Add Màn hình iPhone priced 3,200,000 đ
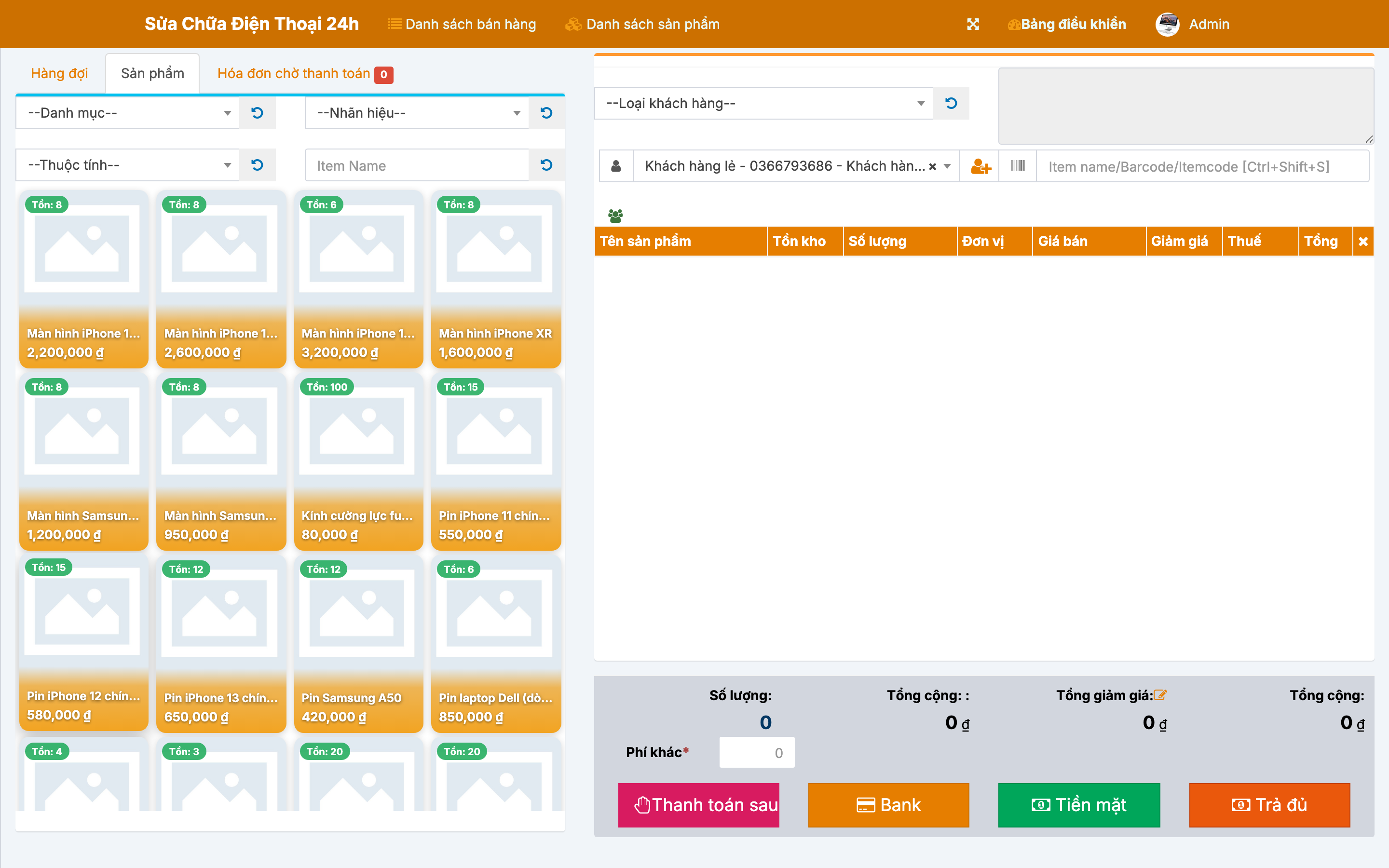 [x=359, y=280]
